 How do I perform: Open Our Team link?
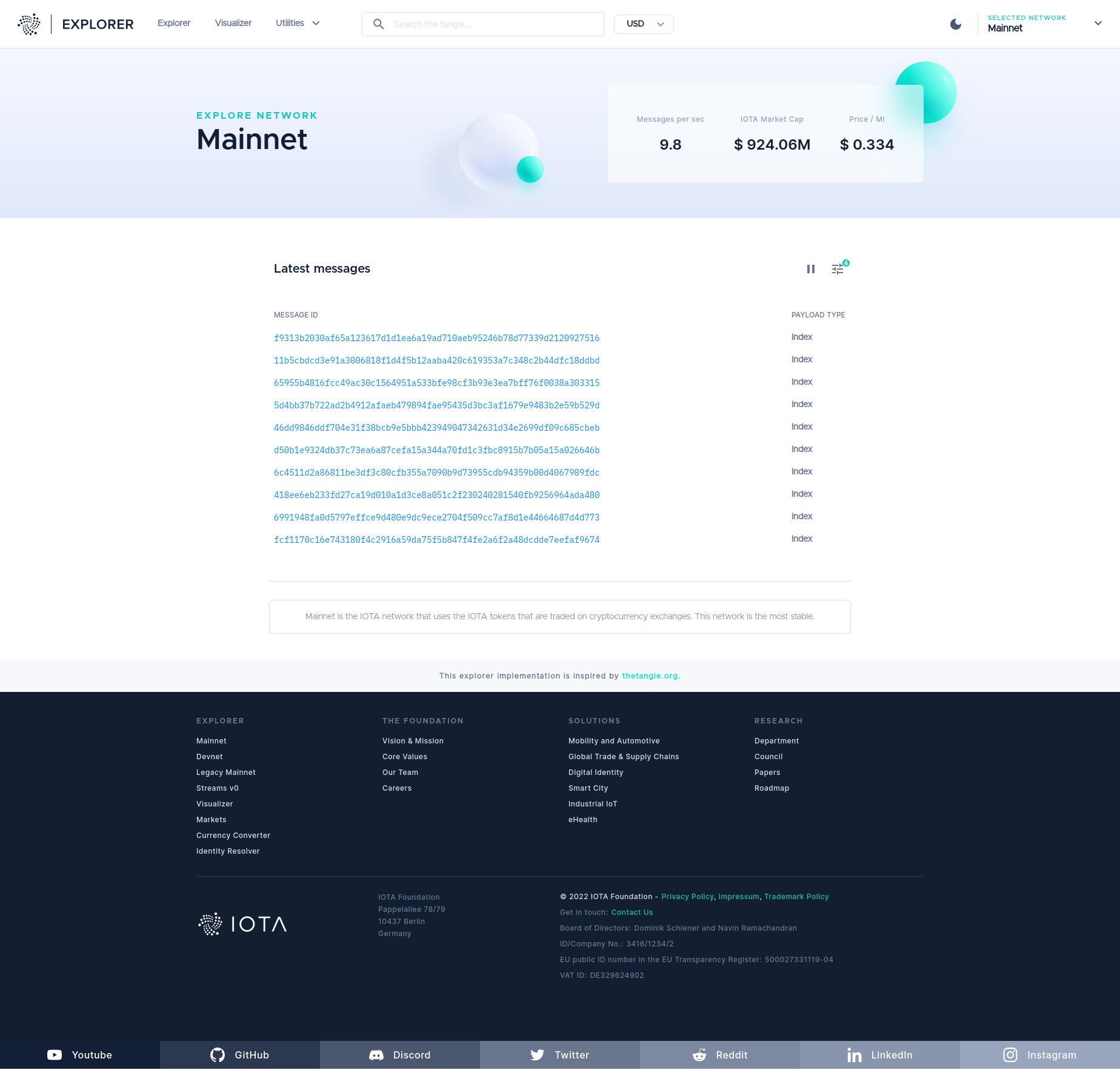(x=401, y=773)
